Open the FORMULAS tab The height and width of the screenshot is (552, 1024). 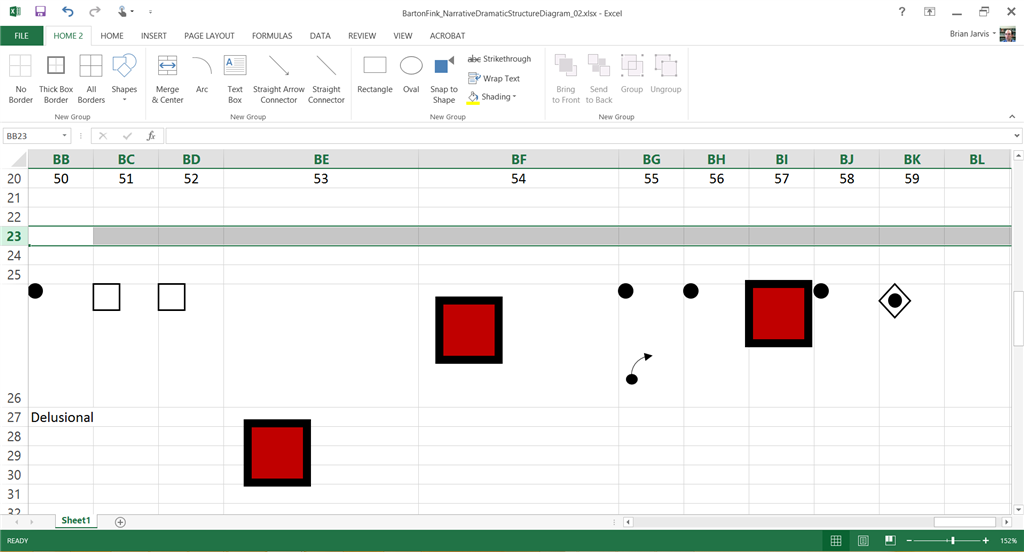272,36
